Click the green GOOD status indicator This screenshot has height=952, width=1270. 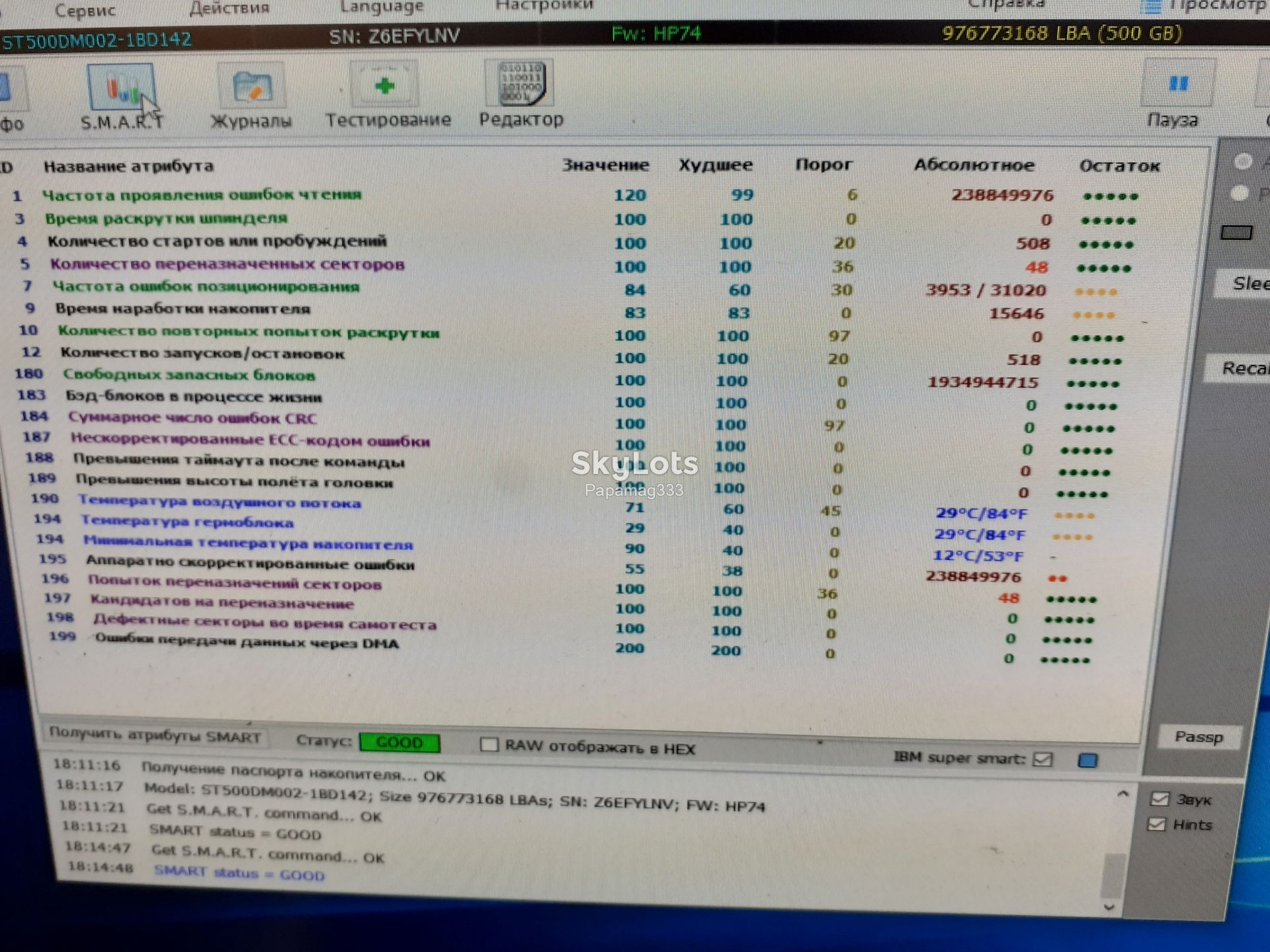(400, 742)
